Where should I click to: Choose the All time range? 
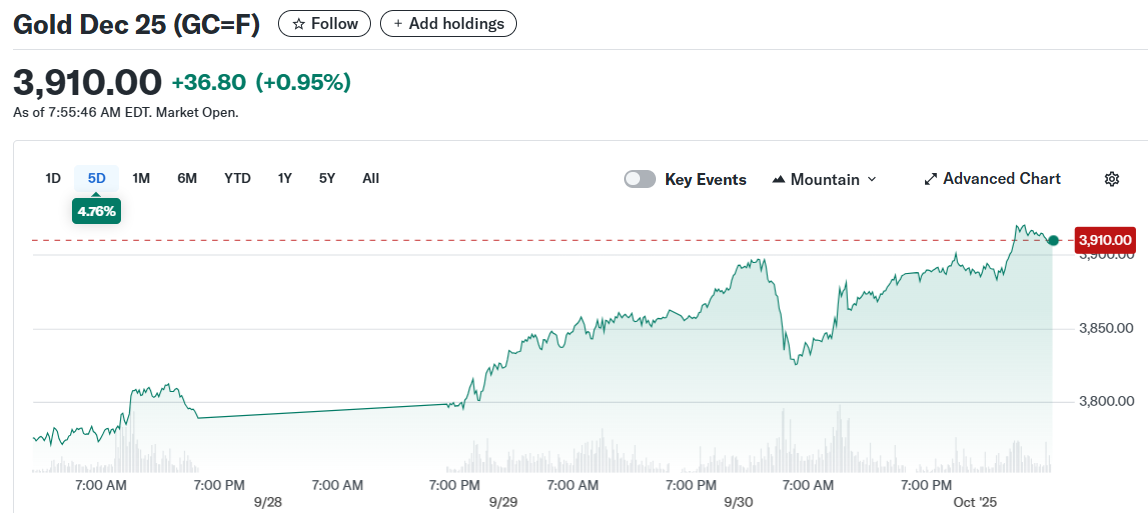pyautogui.click(x=371, y=178)
